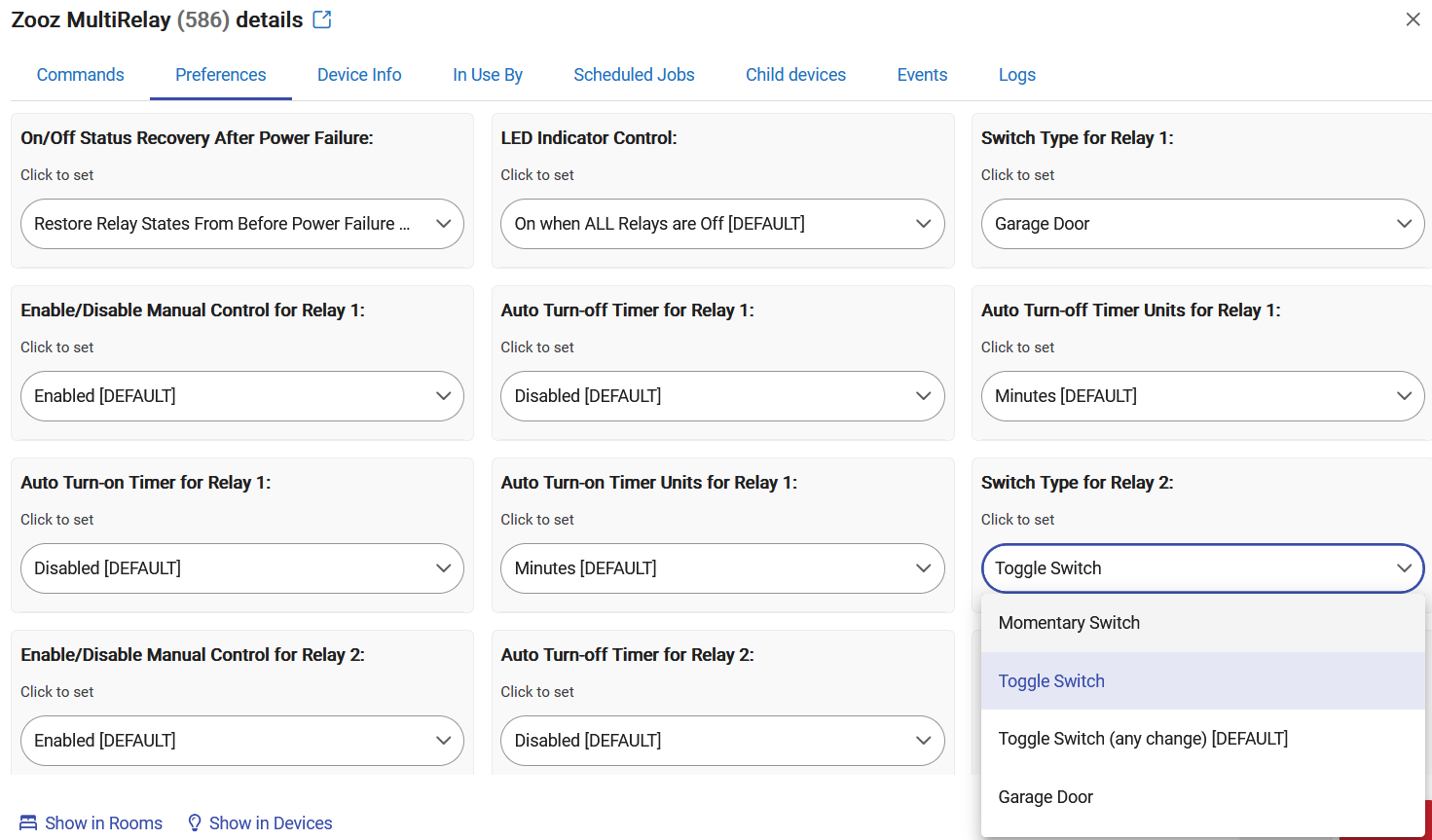Choose Garage Door option in open list
Image resolution: width=1432 pixels, height=840 pixels.
point(1203,797)
